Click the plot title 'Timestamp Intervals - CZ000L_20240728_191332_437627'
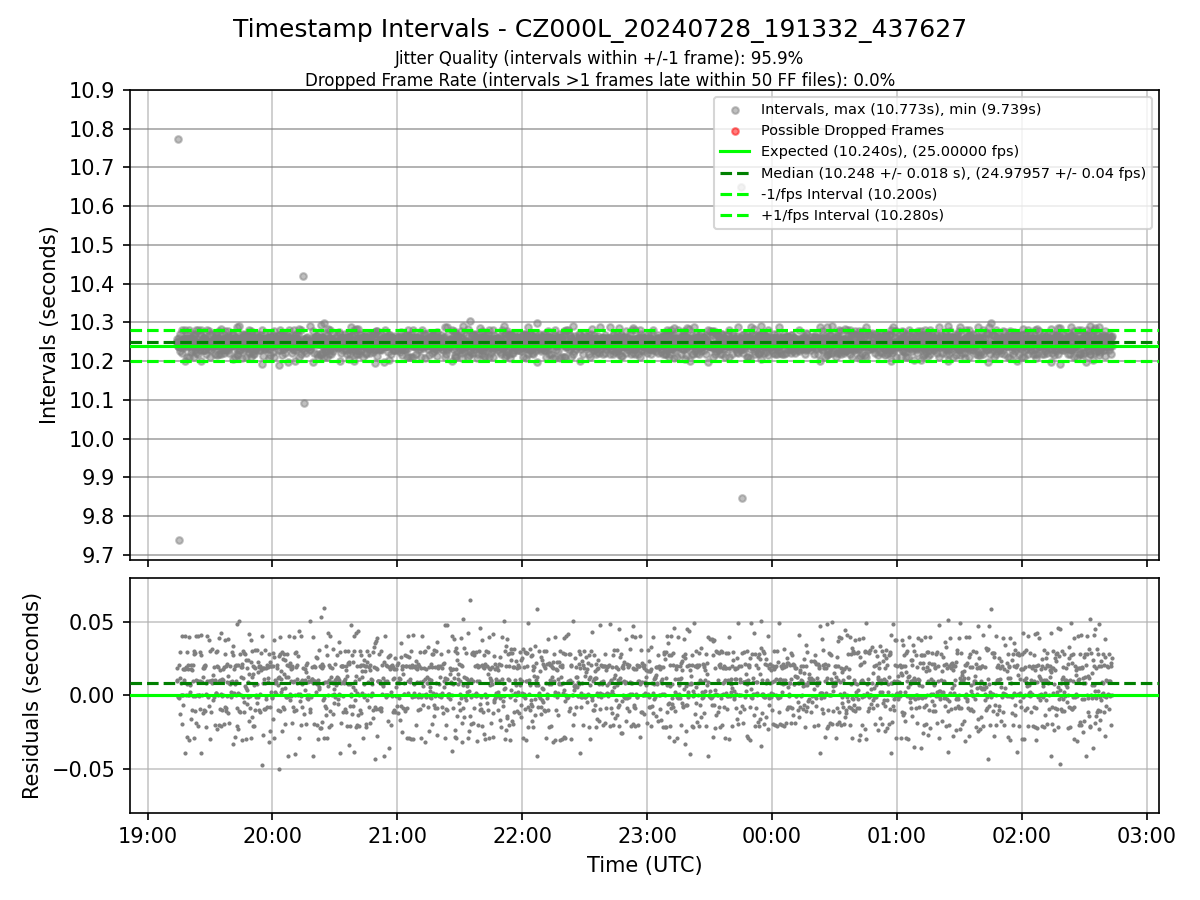 click(x=599, y=29)
